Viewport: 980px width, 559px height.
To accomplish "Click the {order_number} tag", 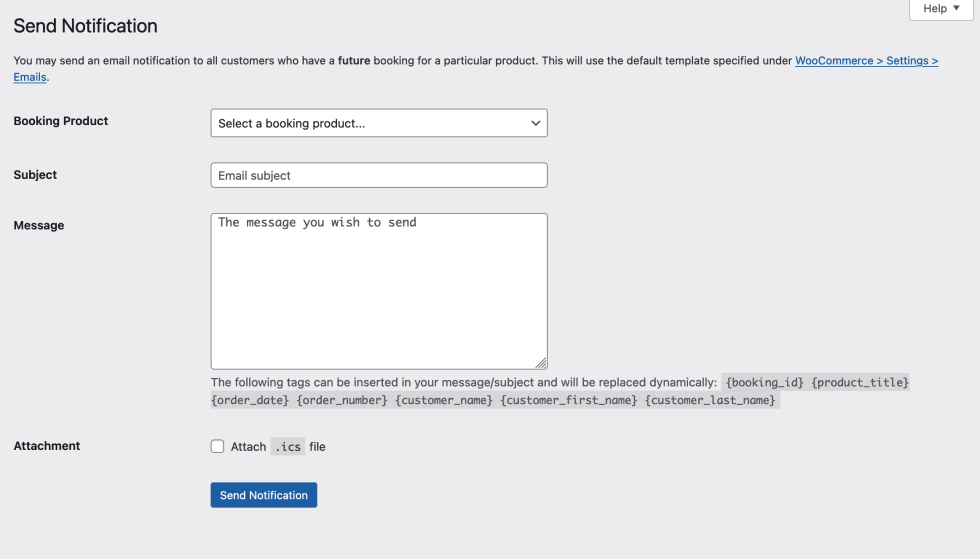I will pos(341,401).
